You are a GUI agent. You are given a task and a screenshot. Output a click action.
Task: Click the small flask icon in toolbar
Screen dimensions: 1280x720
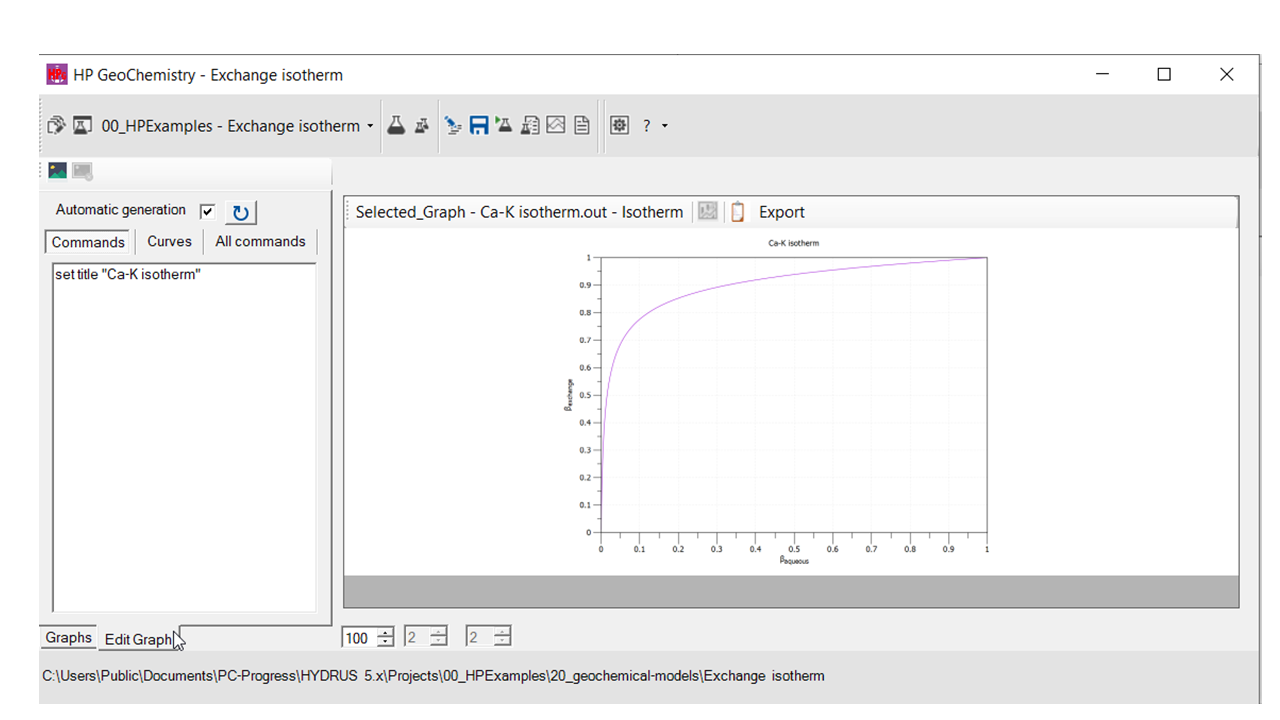pyautogui.click(x=422, y=125)
